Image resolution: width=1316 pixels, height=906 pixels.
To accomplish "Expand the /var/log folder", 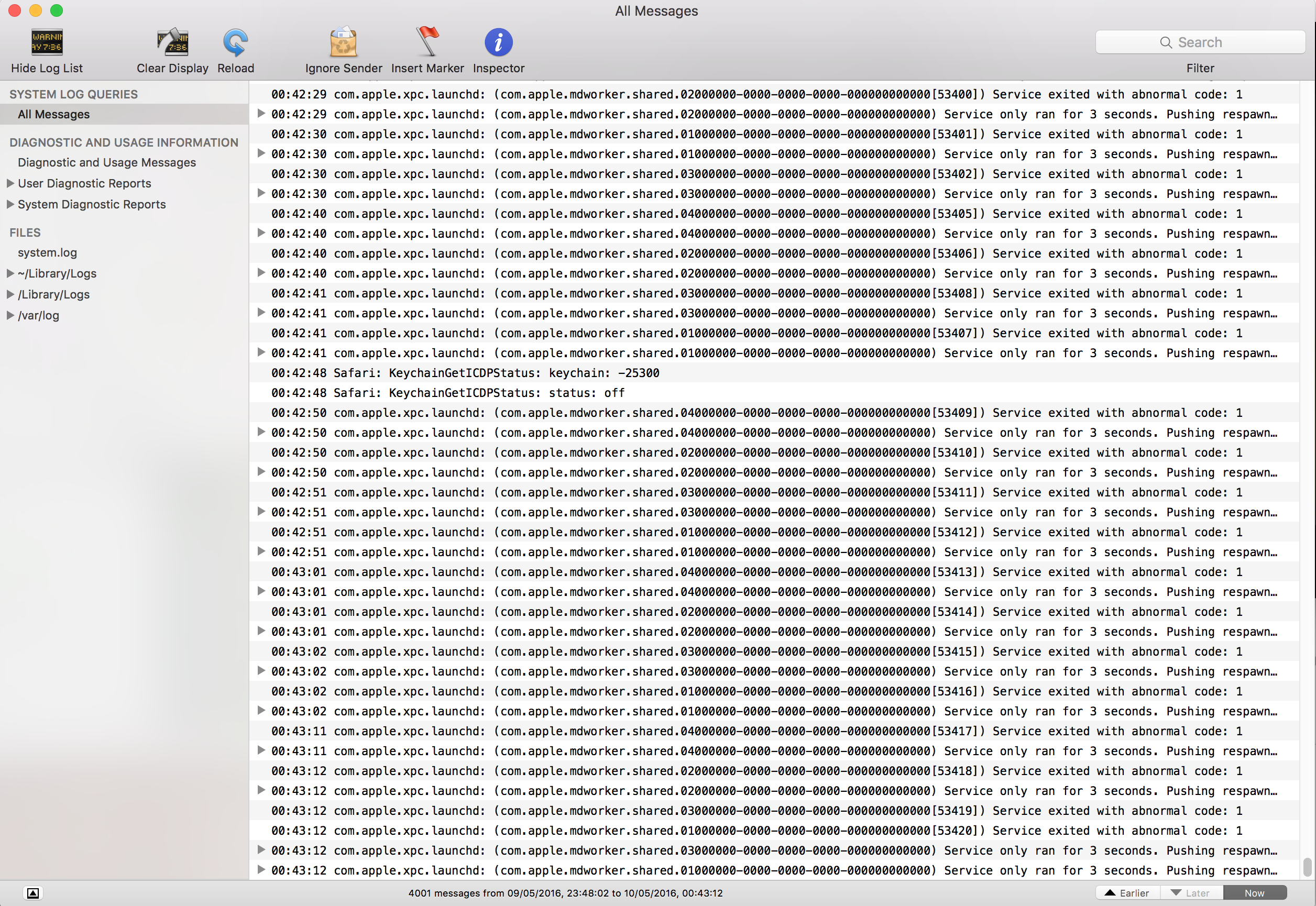I will [x=10, y=316].
